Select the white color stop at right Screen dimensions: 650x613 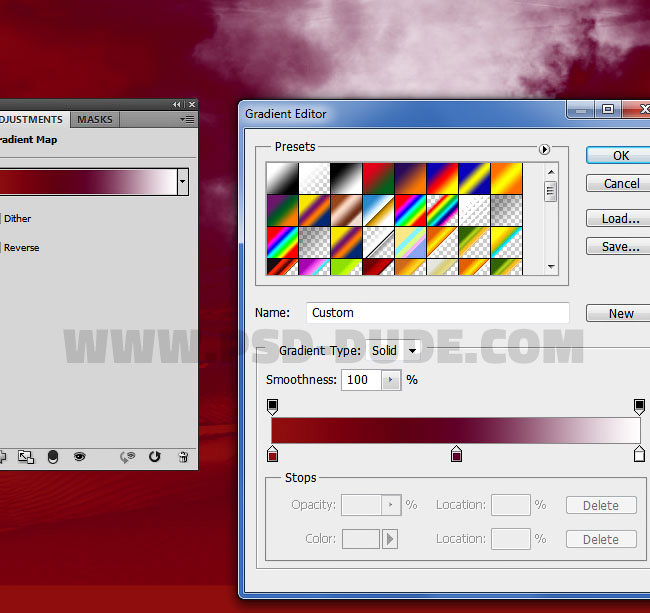[x=639, y=454]
